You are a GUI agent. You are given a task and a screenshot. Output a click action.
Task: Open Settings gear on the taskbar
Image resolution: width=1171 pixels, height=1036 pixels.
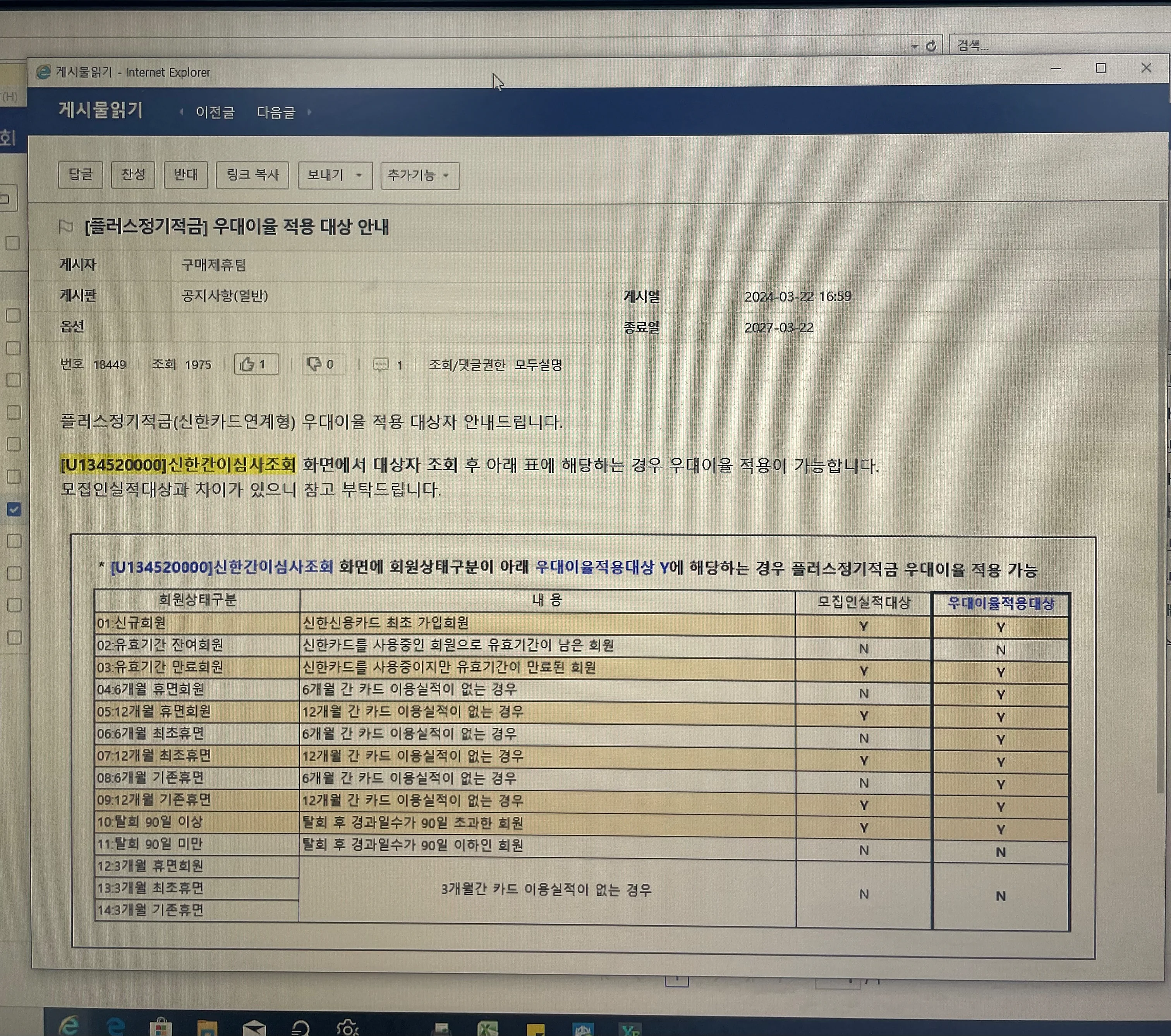[x=347, y=1027]
